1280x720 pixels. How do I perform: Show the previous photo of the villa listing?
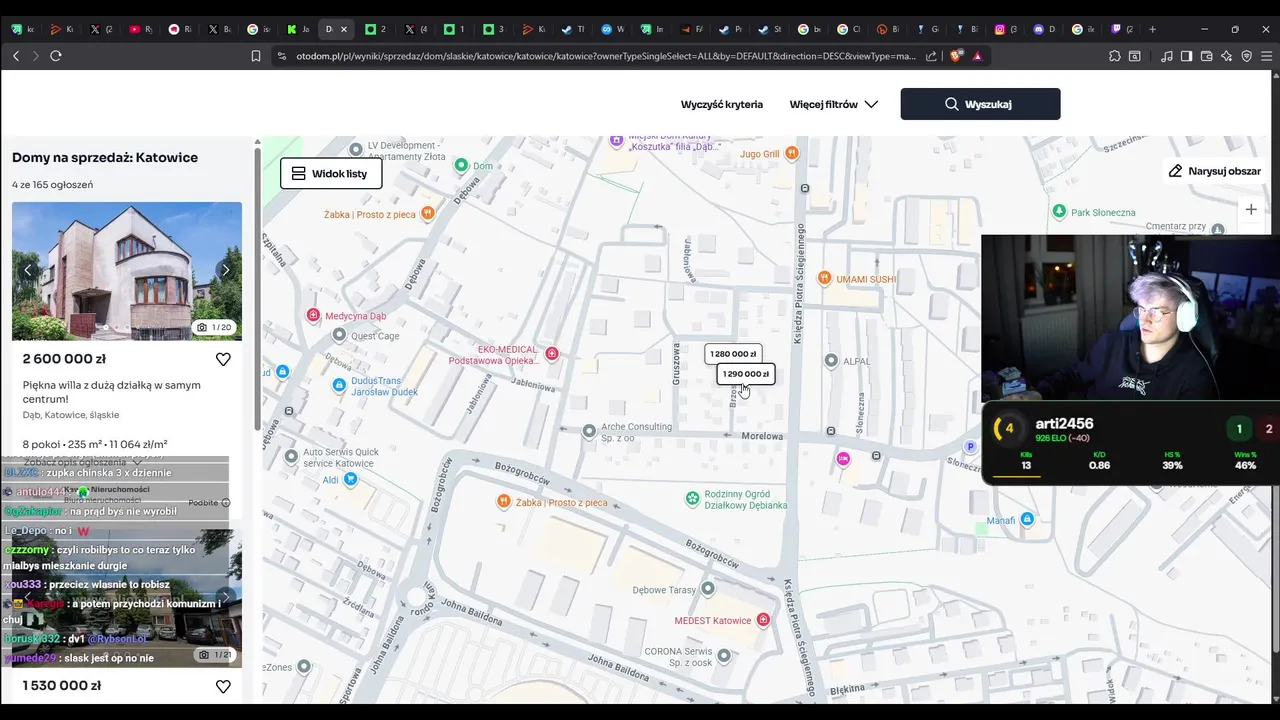coord(28,270)
